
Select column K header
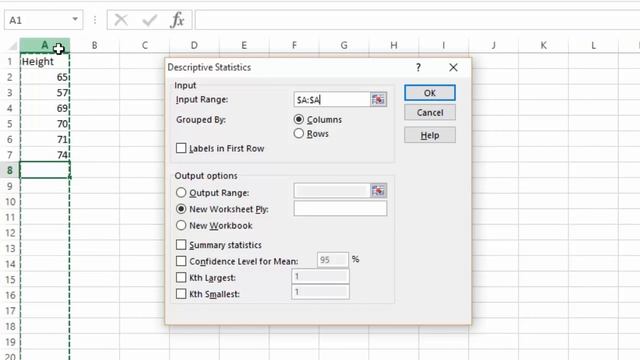click(543, 45)
